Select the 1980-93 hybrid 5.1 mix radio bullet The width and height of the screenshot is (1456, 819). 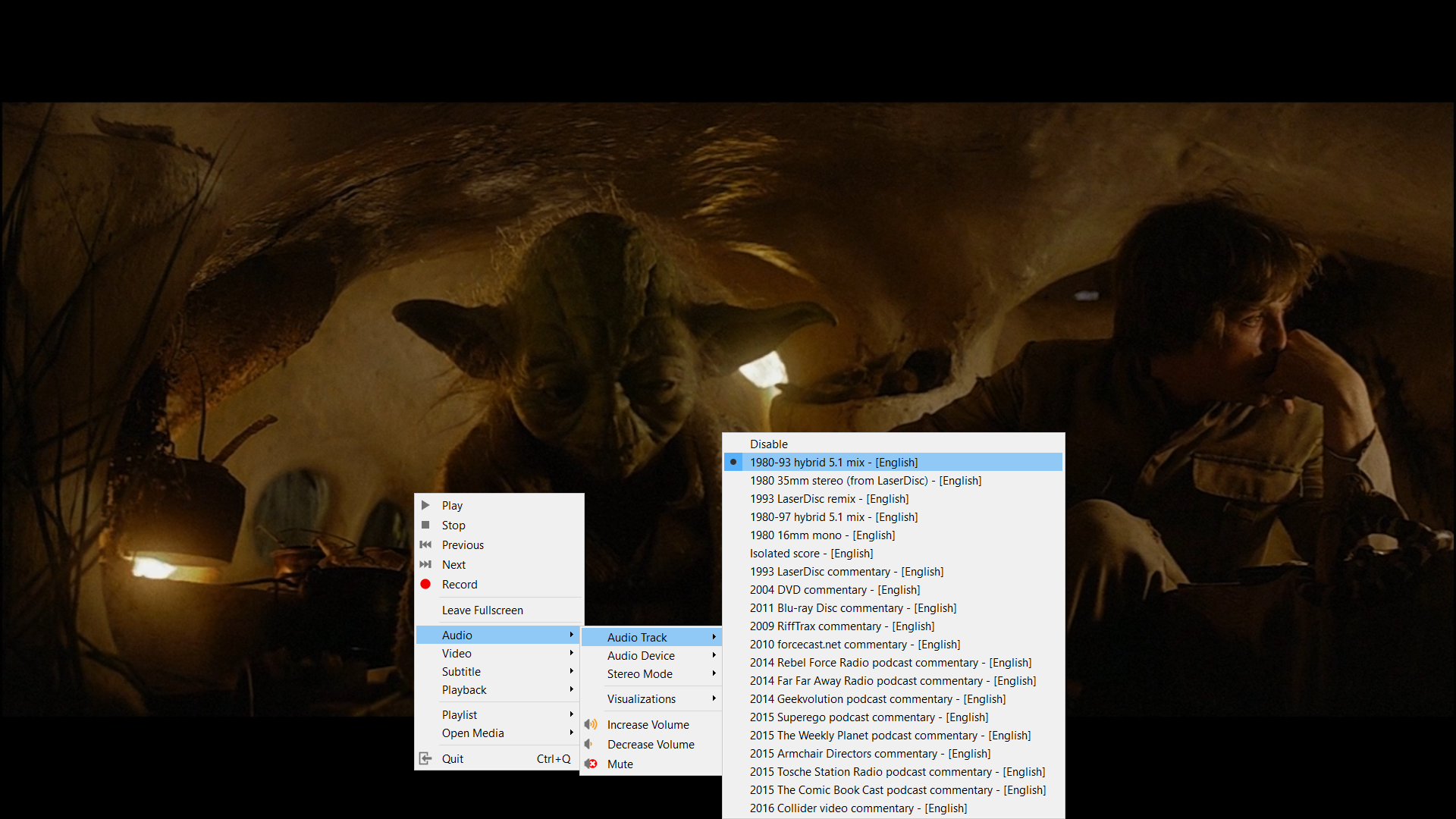click(733, 462)
